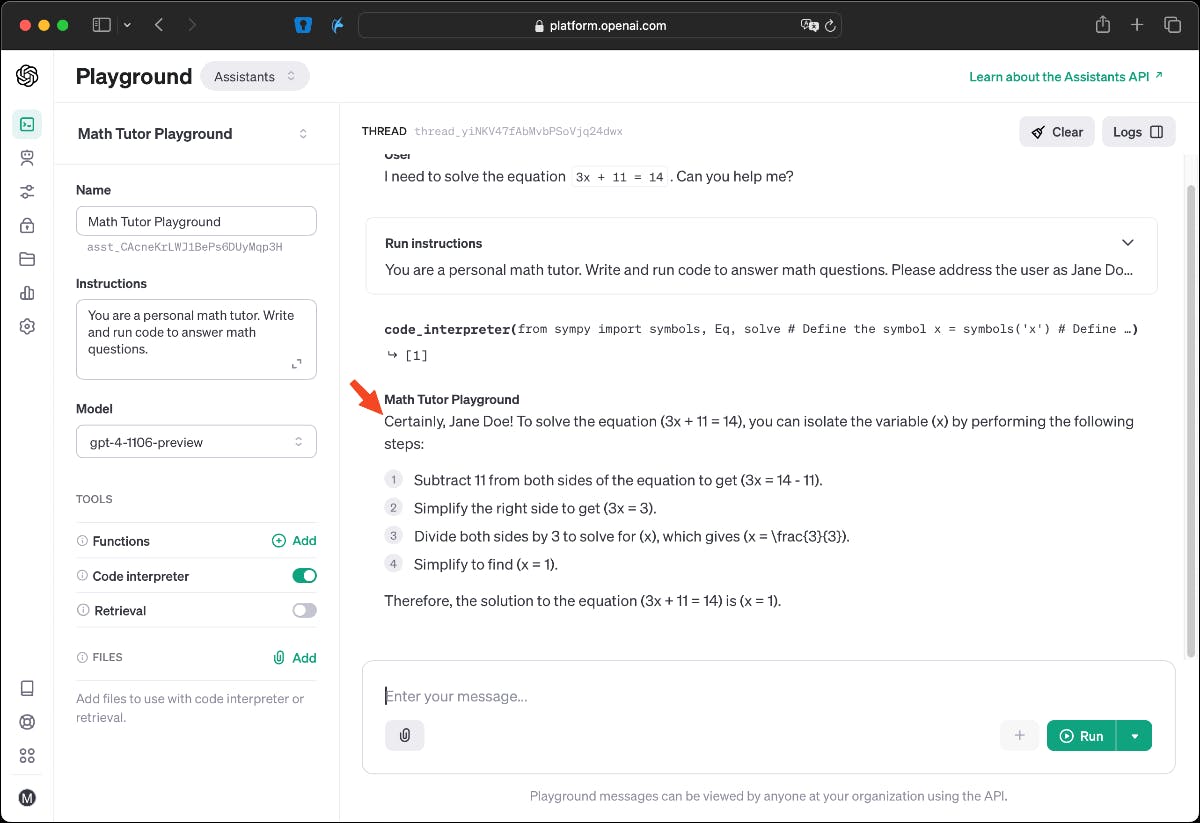Screen dimensions: 1200x823
Task: Collapse the Run instructions chevron
Action: [x=1128, y=243]
